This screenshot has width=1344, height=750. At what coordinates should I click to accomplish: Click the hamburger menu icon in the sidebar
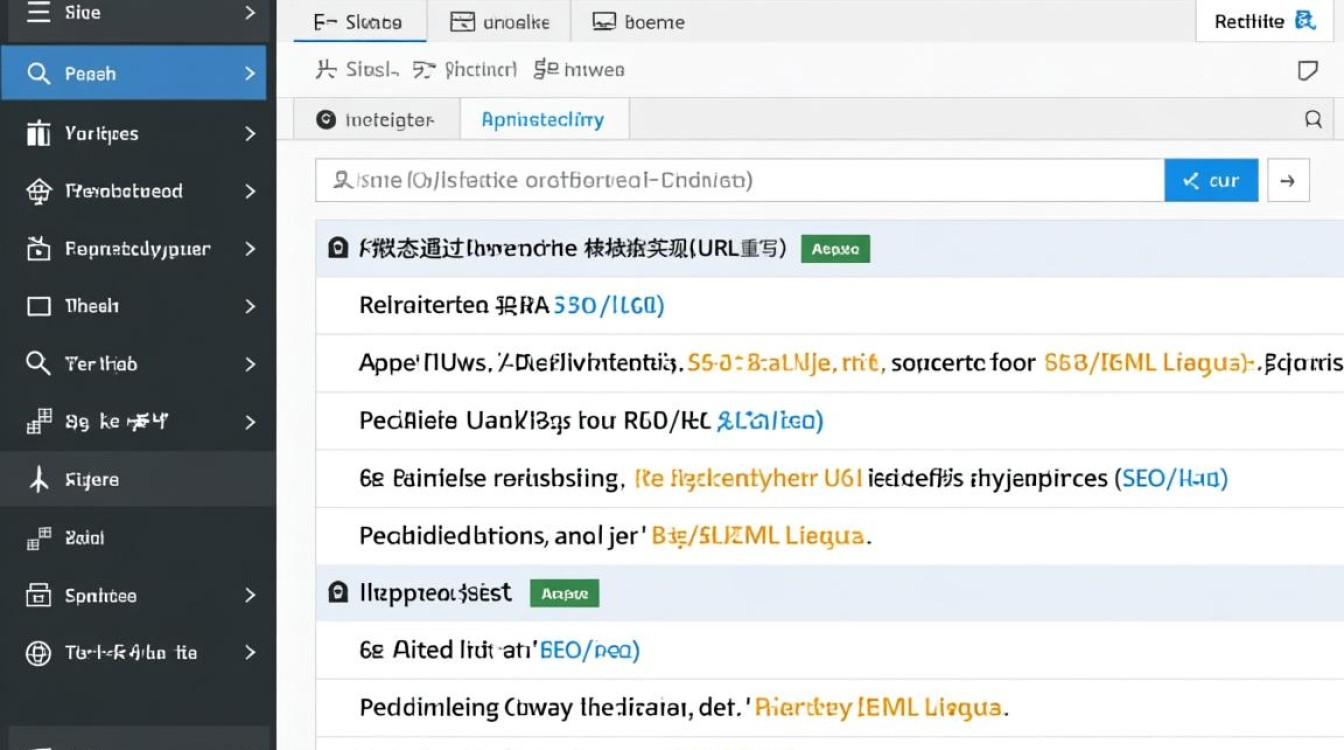click(38, 13)
